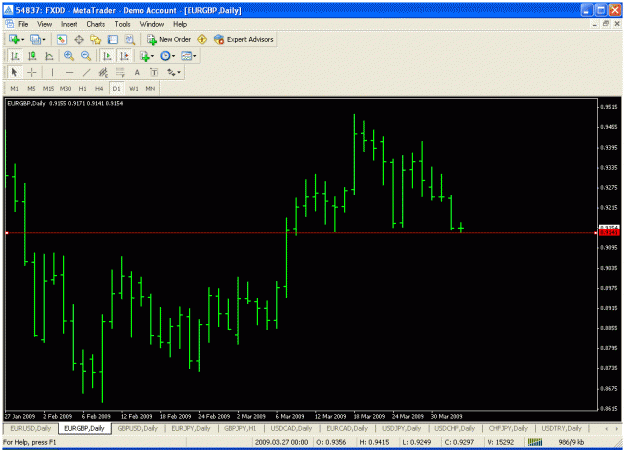Switch to the GBPJPY,H1 chart tab
This screenshot has height=450, width=625.
pos(240,428)
